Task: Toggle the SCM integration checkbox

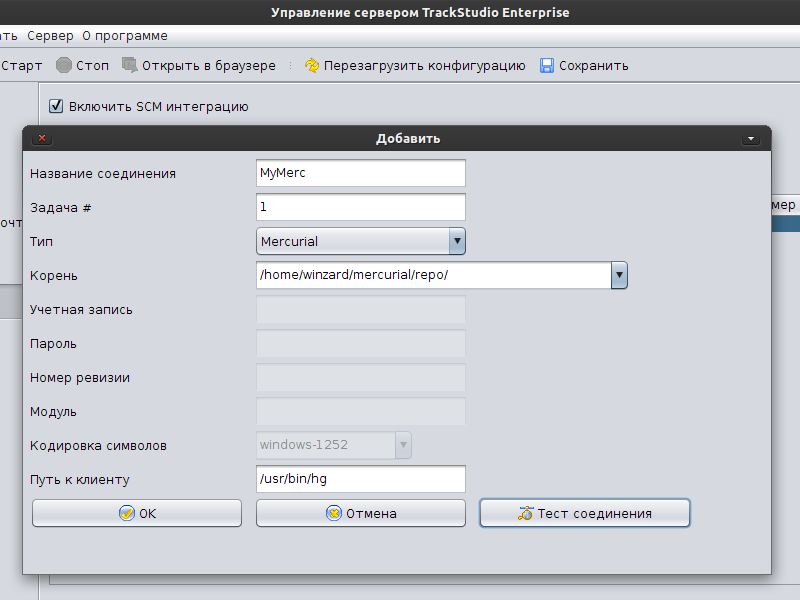Action: [x=57, y=106]
